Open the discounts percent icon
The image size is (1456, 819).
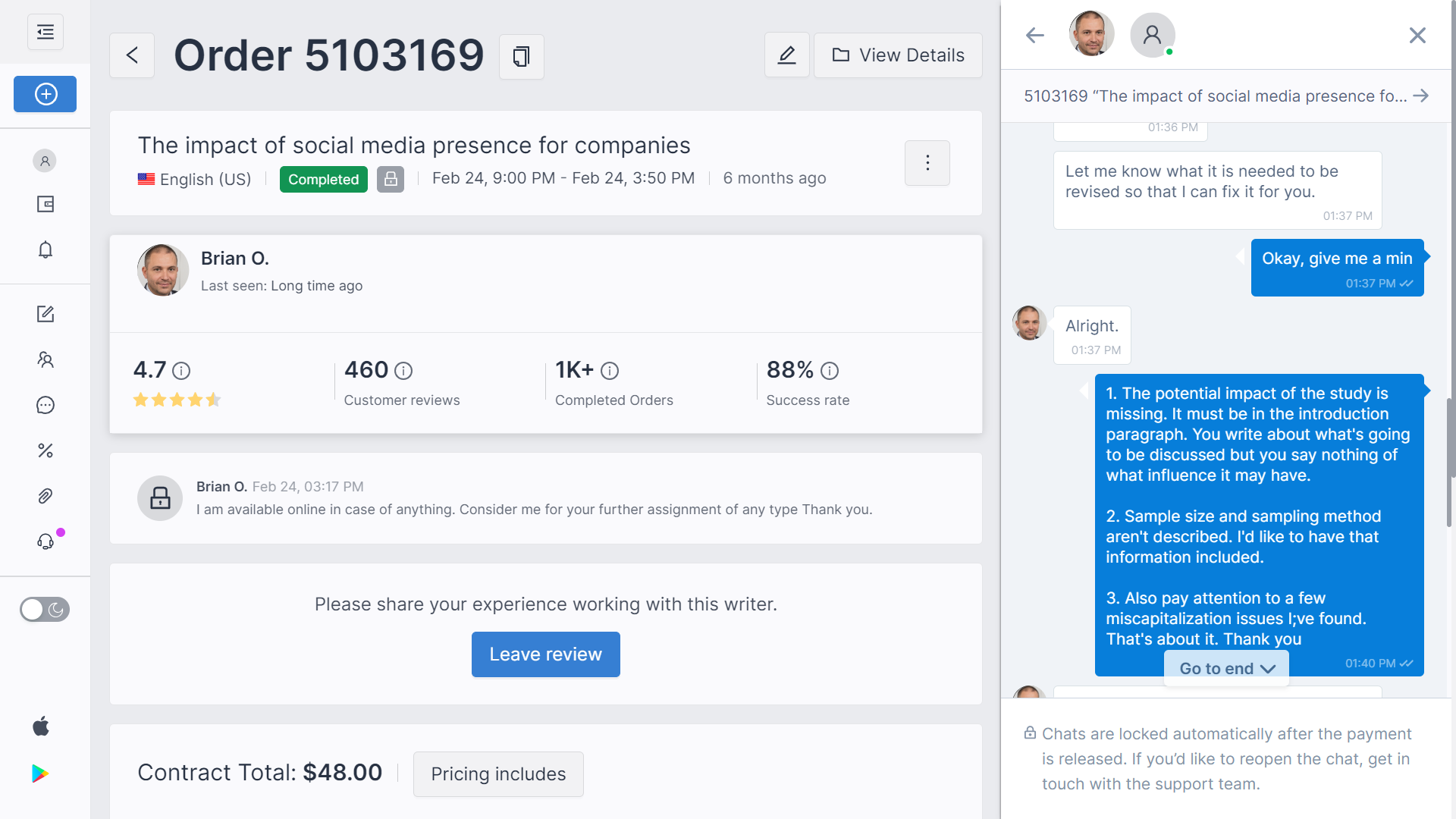click(x=45, y=450)
